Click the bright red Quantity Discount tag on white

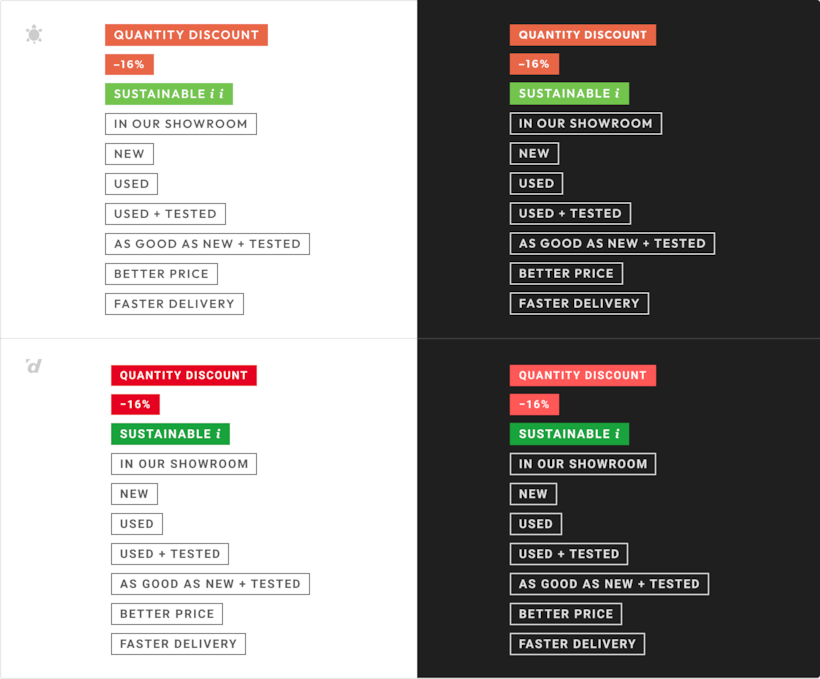(x=183, y=375)
